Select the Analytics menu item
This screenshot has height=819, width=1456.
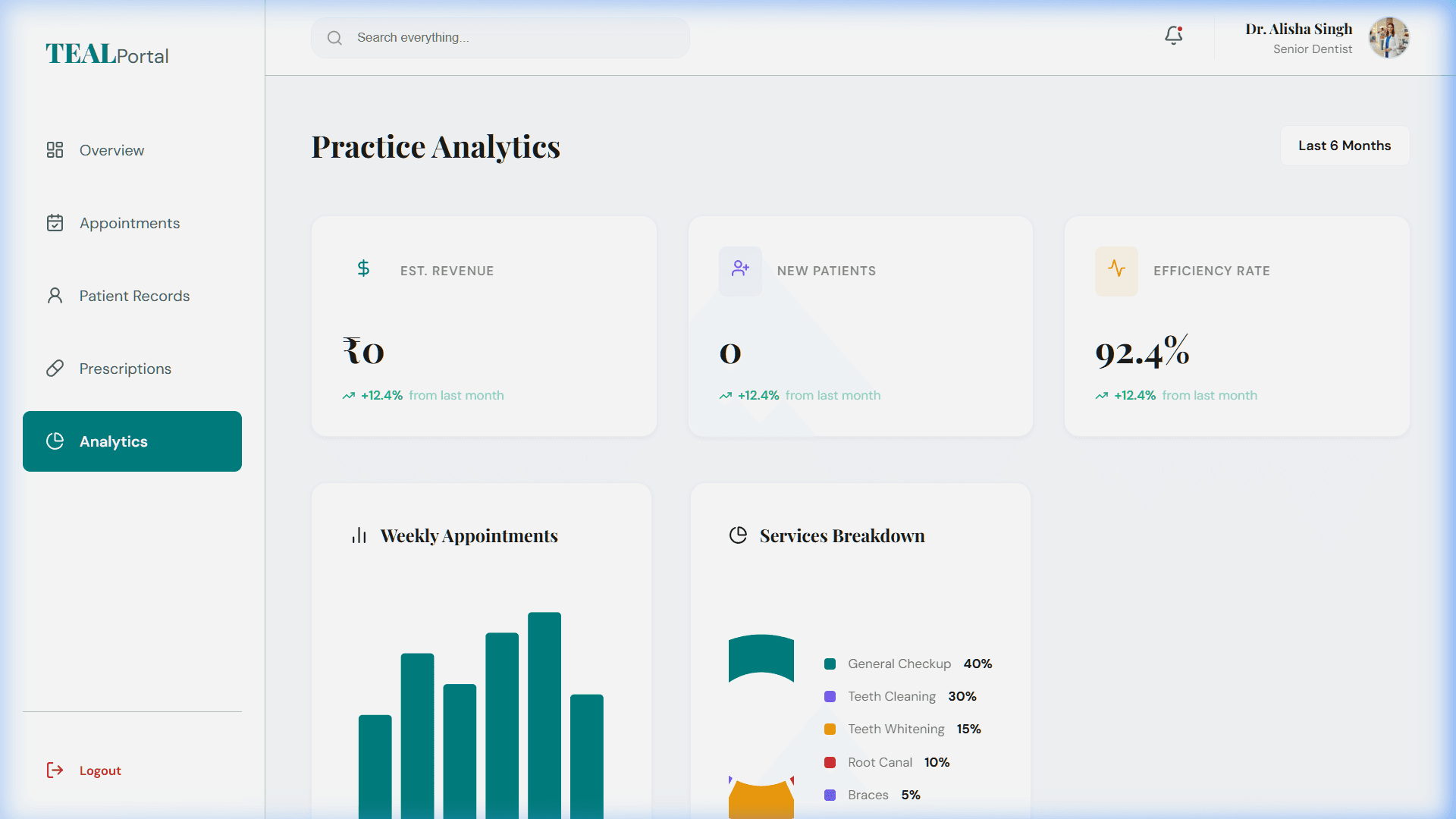[132, 441]
